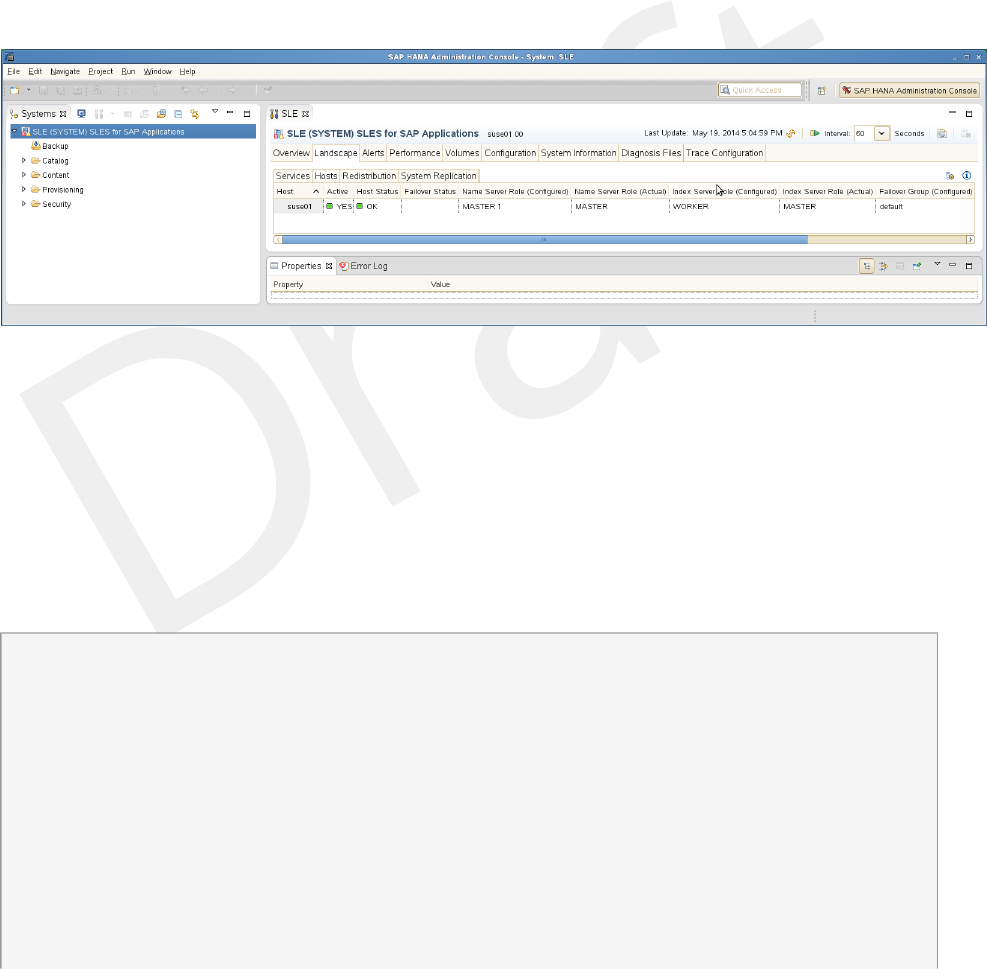987x969 pixels.
Task: Click the horizontal scrollbar thumb of hosts table
Action: pyautogui.click(x=544, y=239)
